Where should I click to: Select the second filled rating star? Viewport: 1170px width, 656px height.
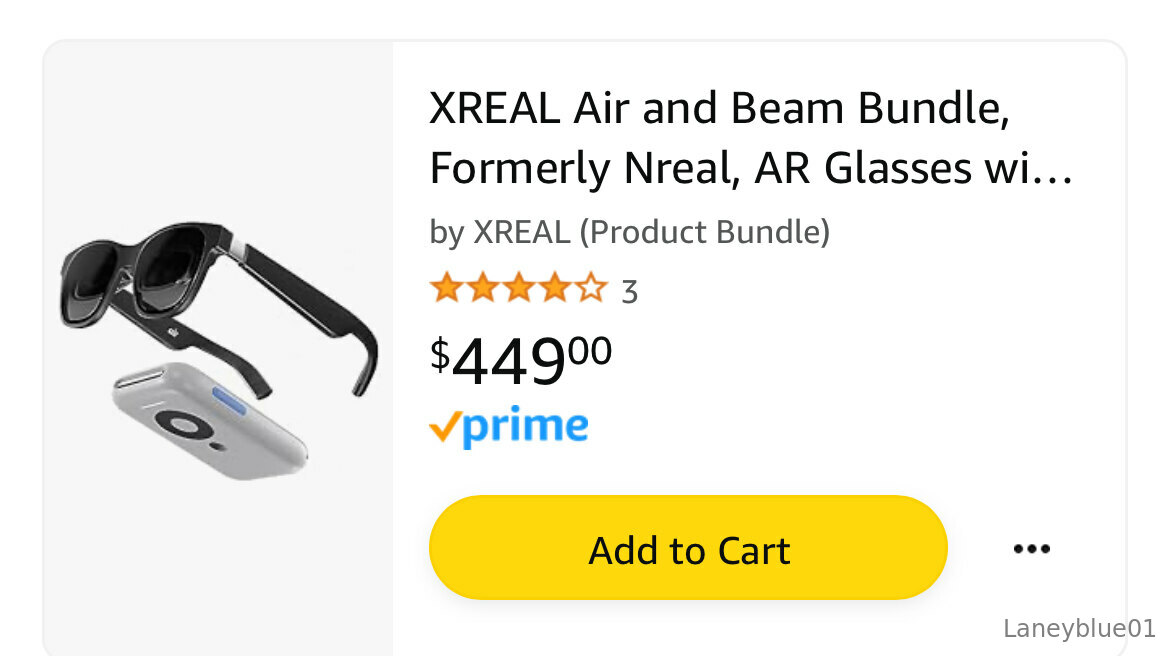[483, 287]
